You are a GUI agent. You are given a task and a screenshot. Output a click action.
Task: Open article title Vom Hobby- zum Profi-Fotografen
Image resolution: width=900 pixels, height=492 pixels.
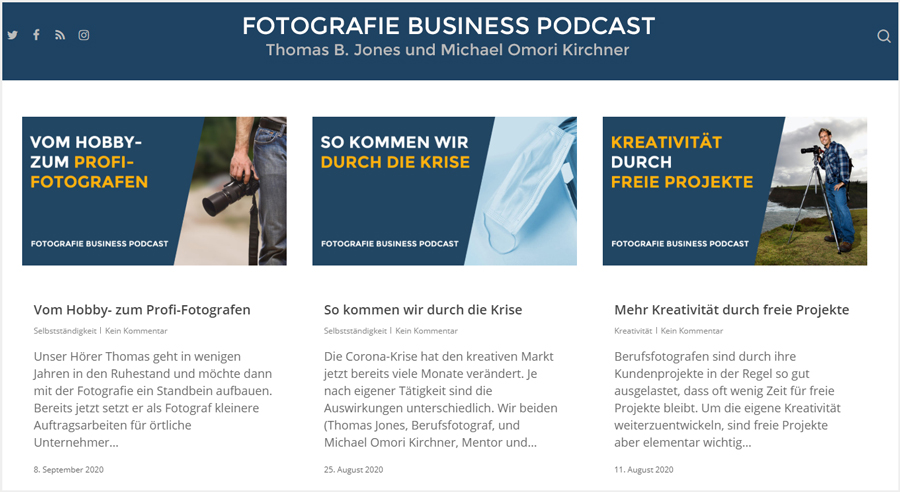[x=142, y=310]
